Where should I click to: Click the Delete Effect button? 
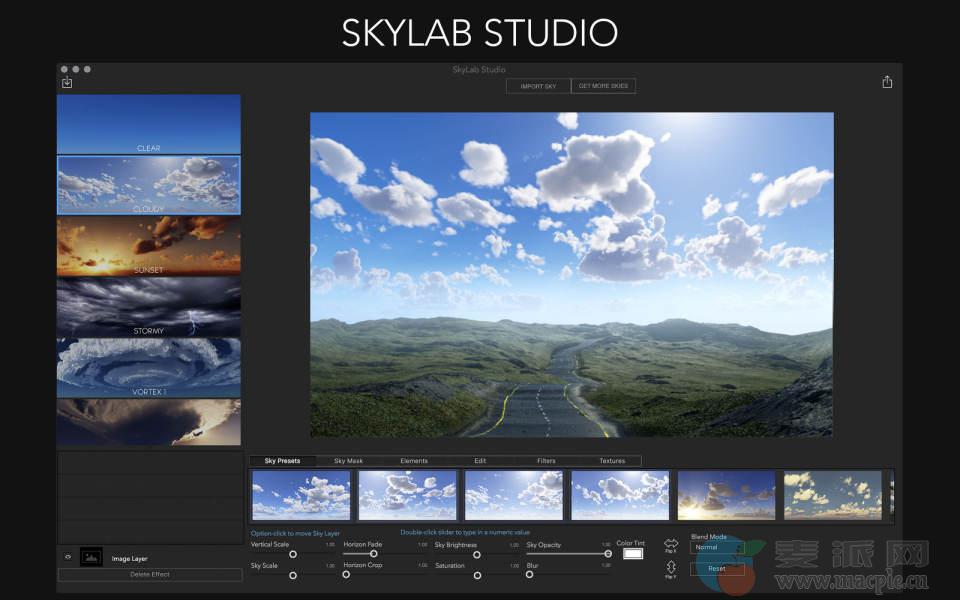tap(149, 574)
